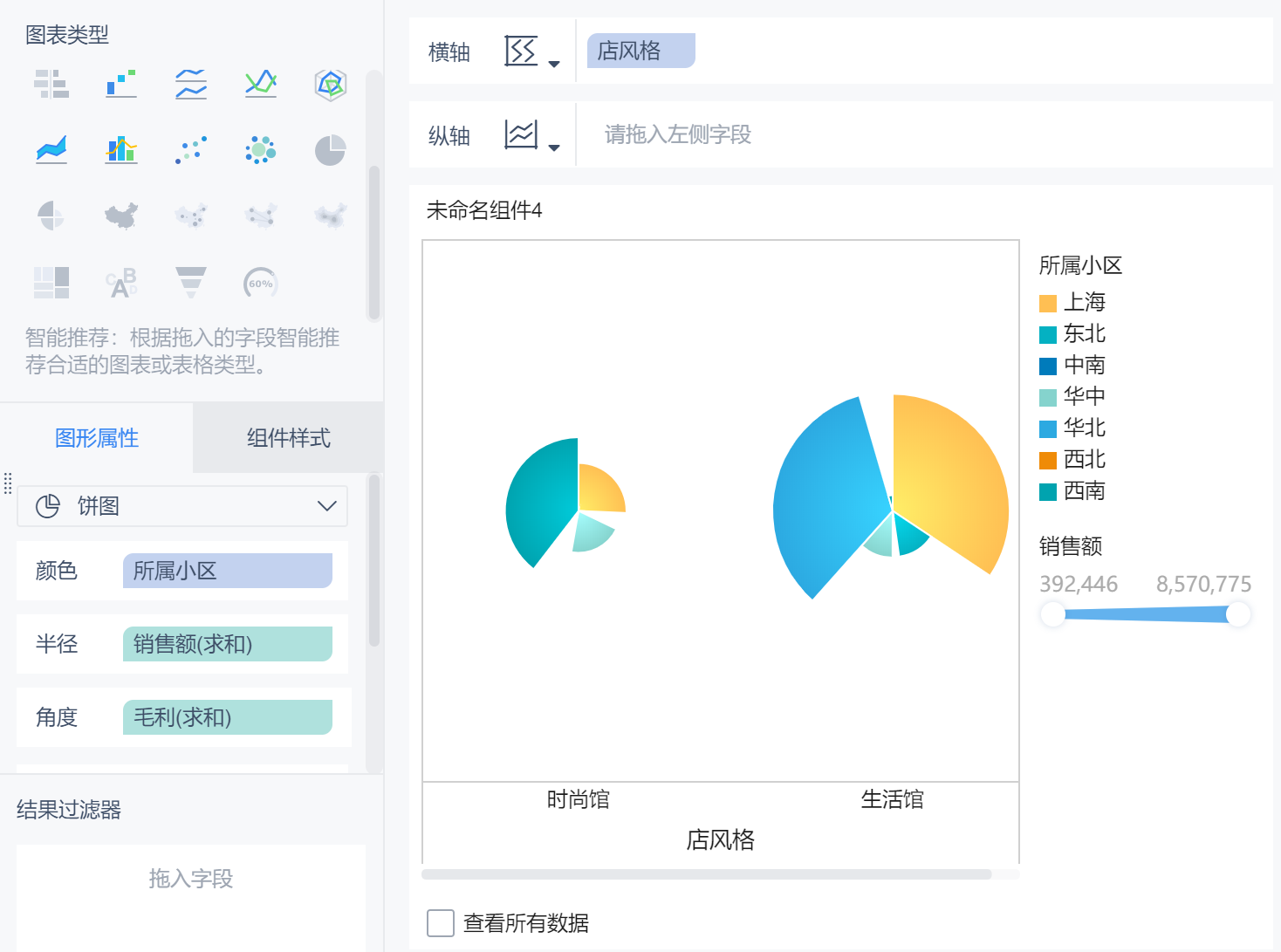The height and width of the screenshot is (952, 1281).
Task: Click the middle of the 销售额 range track
Action: click(x=1146, y=614)
